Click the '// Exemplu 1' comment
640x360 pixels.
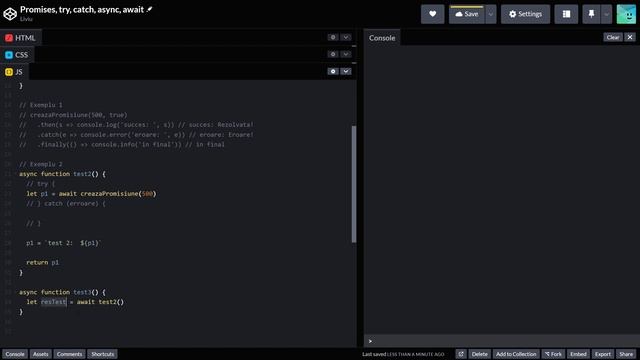tap(41, 105)
